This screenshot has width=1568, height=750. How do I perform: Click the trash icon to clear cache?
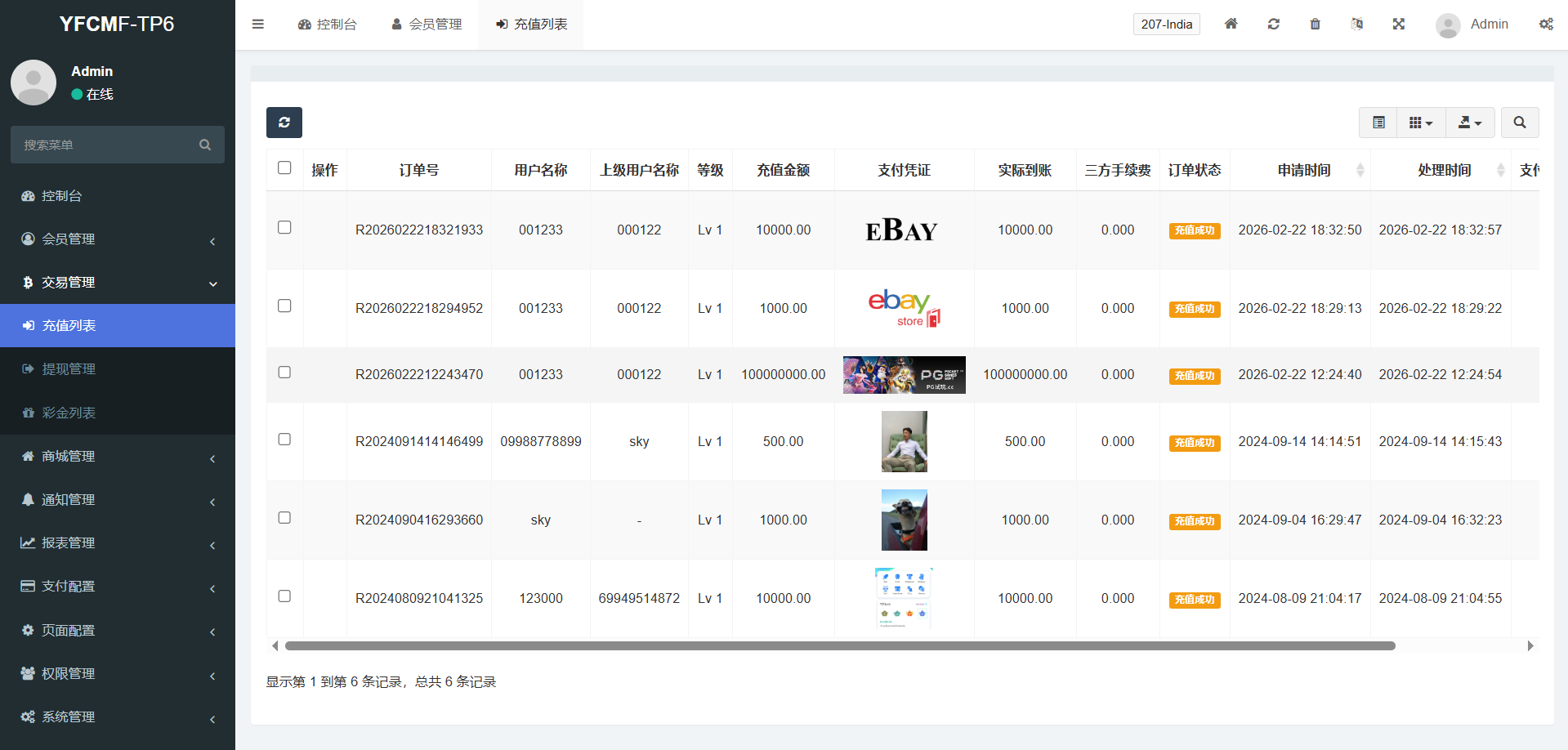pyautogui.click(x=1315, y=24)
